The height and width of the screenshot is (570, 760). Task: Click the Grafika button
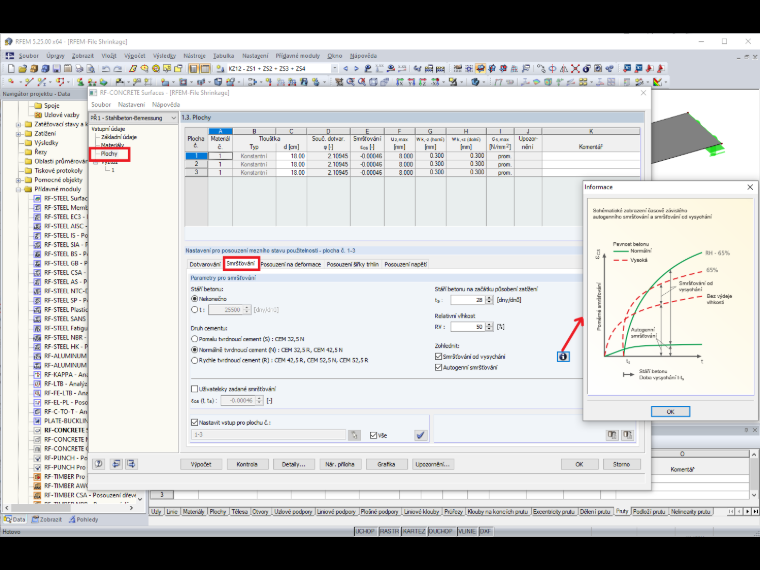(386, 464)
